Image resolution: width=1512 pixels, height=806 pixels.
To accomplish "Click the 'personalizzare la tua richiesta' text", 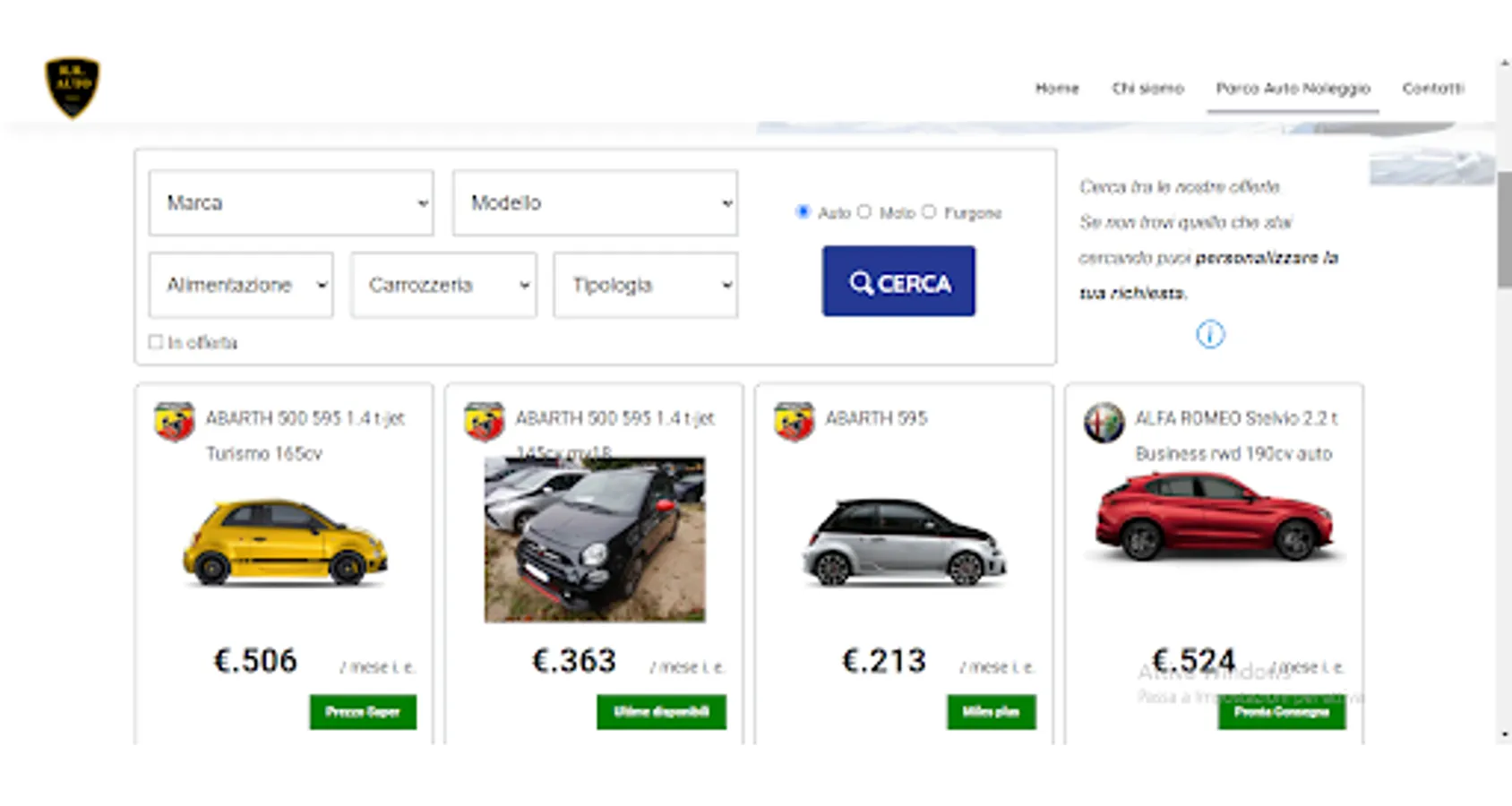I will coord(1208,275).
